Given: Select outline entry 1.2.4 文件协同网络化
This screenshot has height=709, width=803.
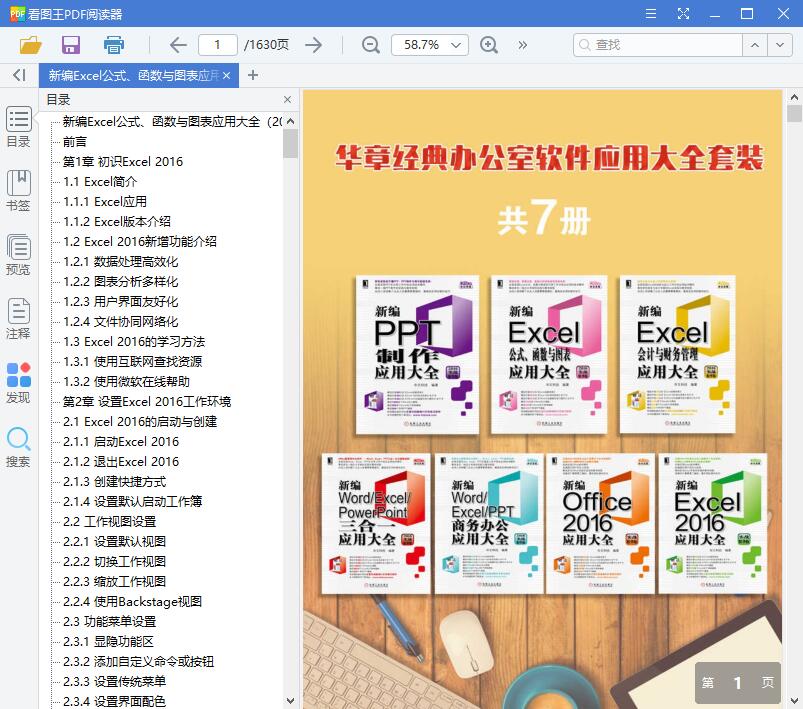Looking at the screenshot, I should [120, 321].
